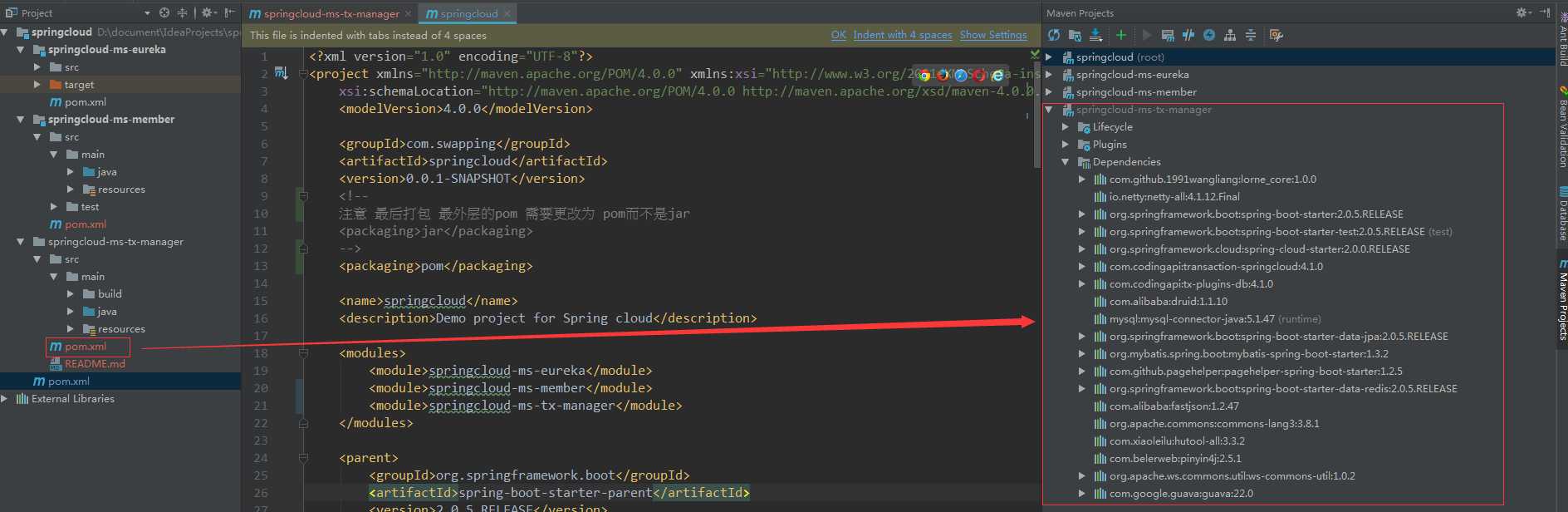Image resolution: width=1568 pixels, height=512 pixels.
Task: Toggle skip tests mode in Maven toolbar
Action: click(x=1209, y=35)
